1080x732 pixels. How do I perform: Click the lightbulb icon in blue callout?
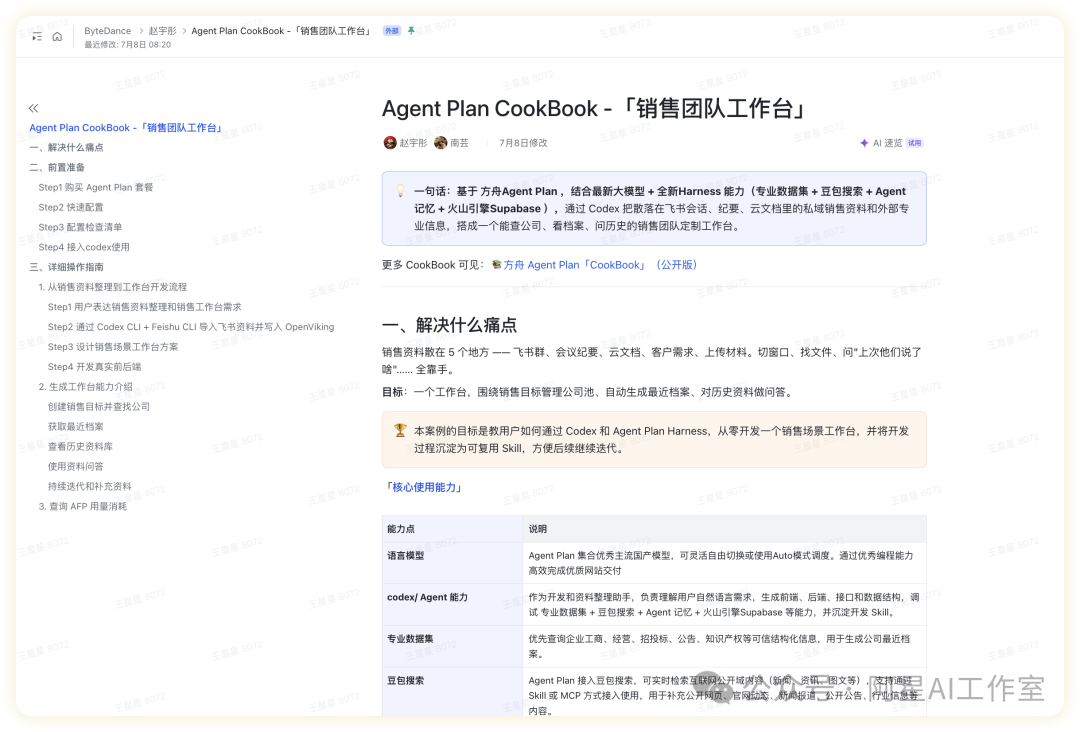click(x=400, y=191)
